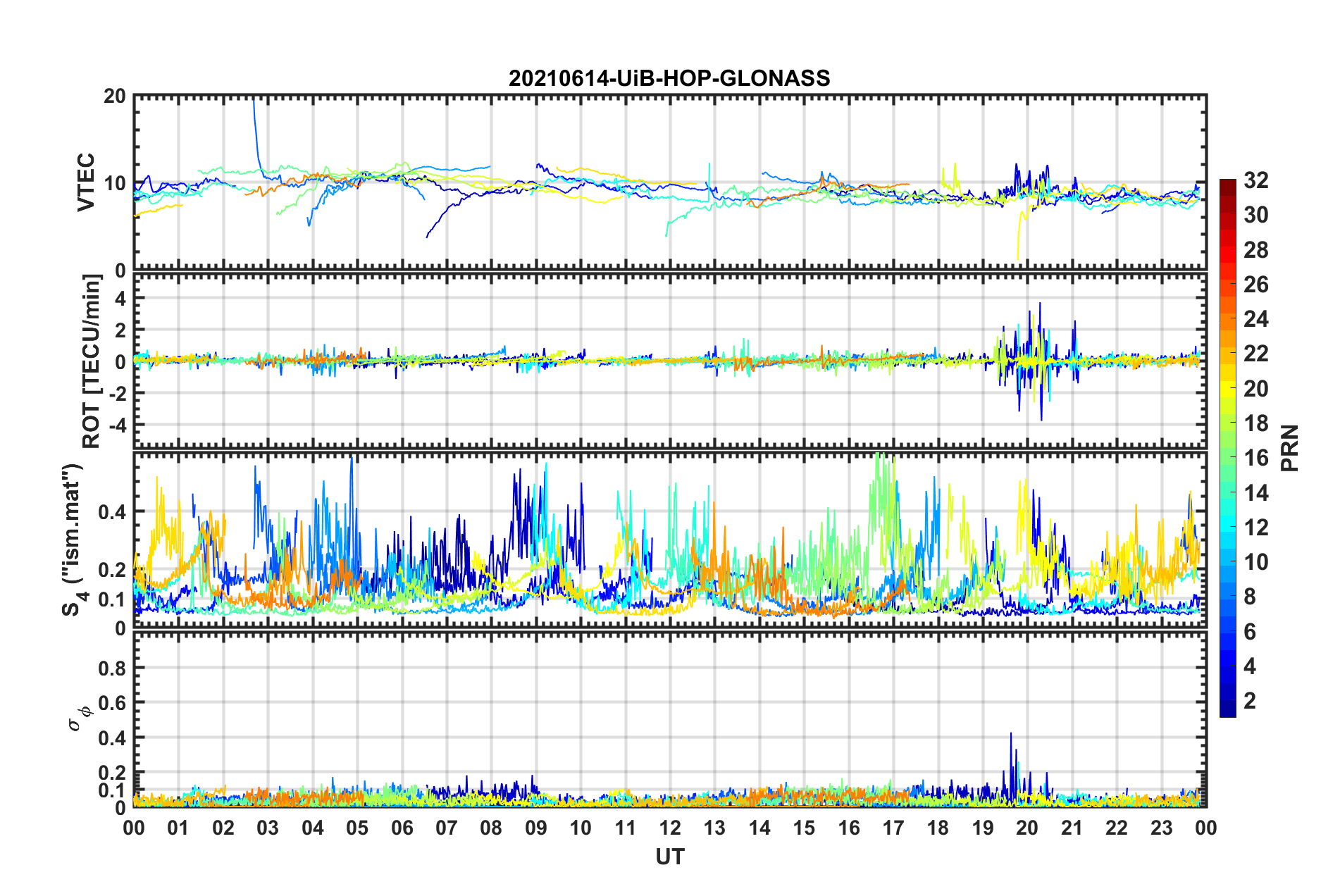Select the VTEC y-axis label
This screenshot has height=896, width=1340.
click(85, 182)
